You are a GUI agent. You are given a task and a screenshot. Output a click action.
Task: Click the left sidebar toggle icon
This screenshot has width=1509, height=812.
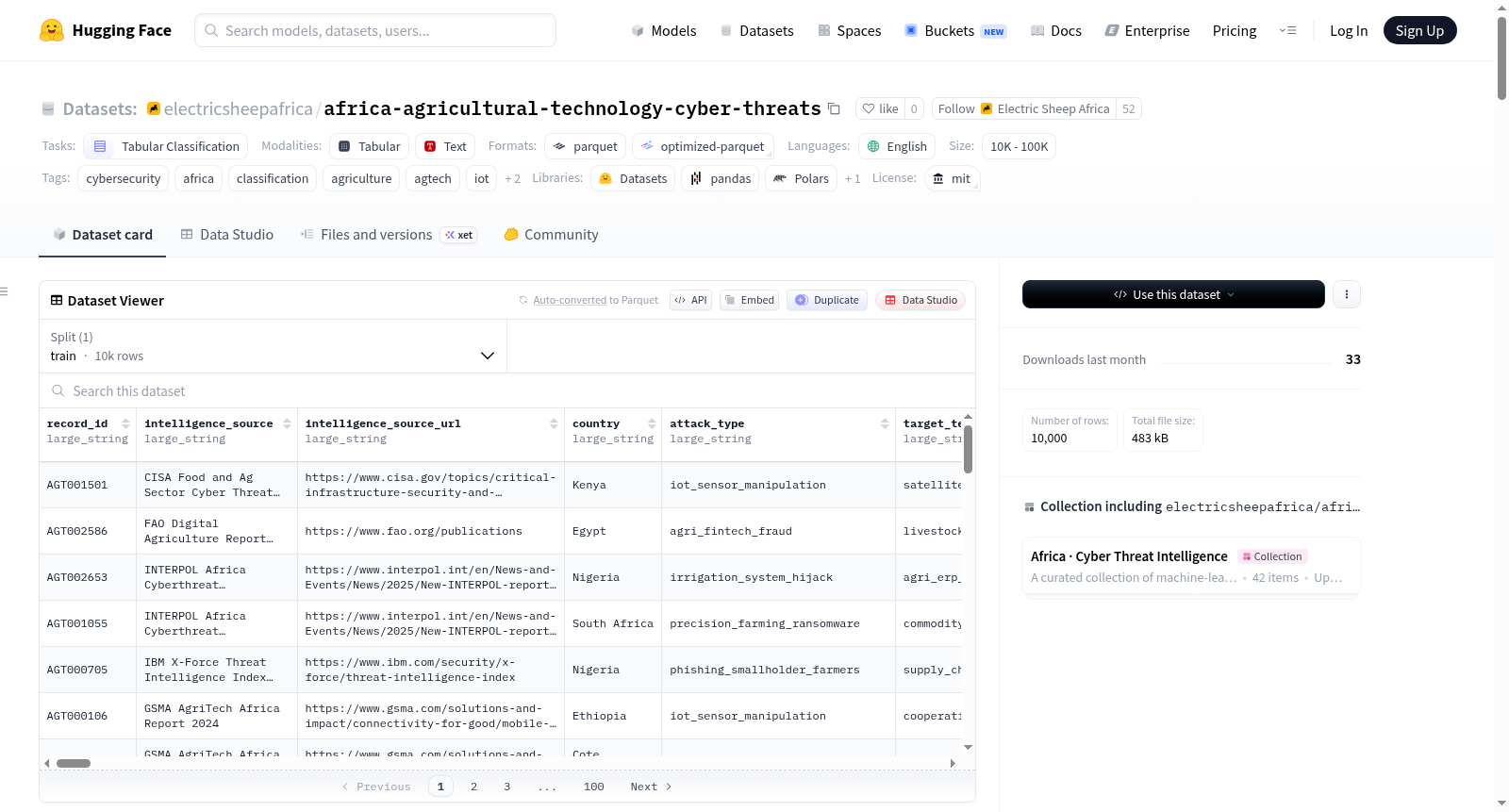[5, 291]
